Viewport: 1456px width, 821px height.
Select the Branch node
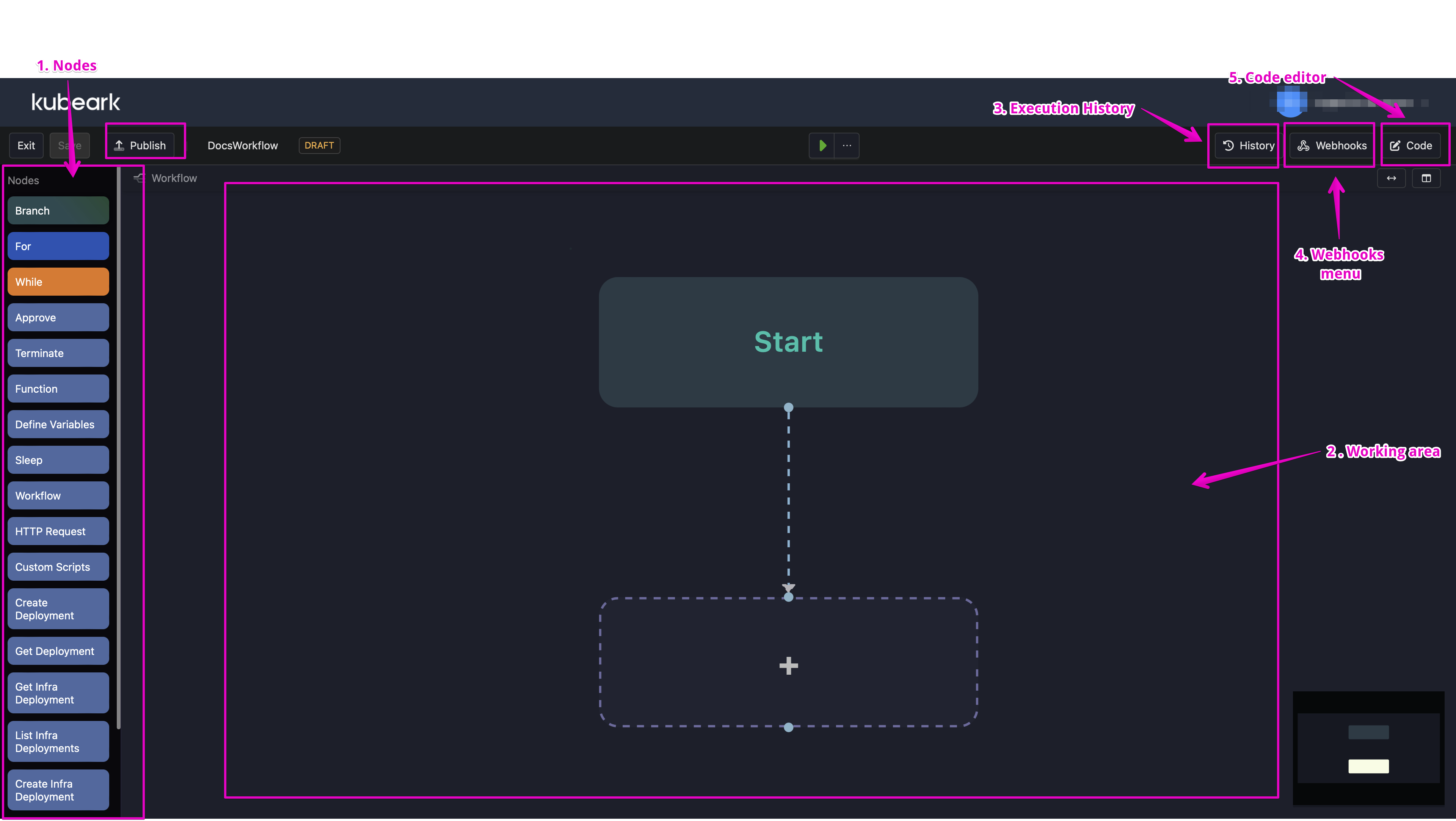coord(58,210)
